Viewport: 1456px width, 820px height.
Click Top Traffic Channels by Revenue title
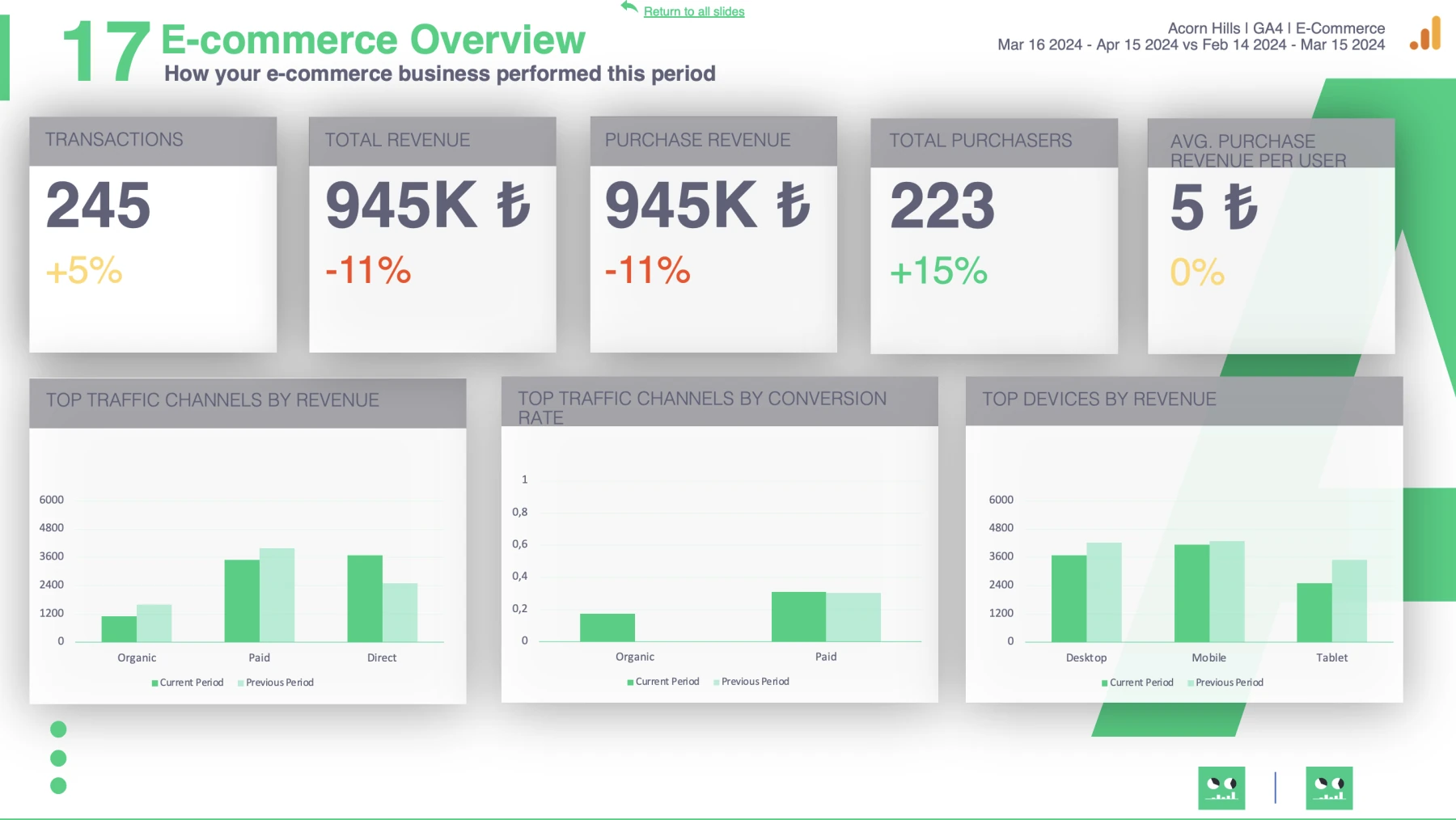213,400
